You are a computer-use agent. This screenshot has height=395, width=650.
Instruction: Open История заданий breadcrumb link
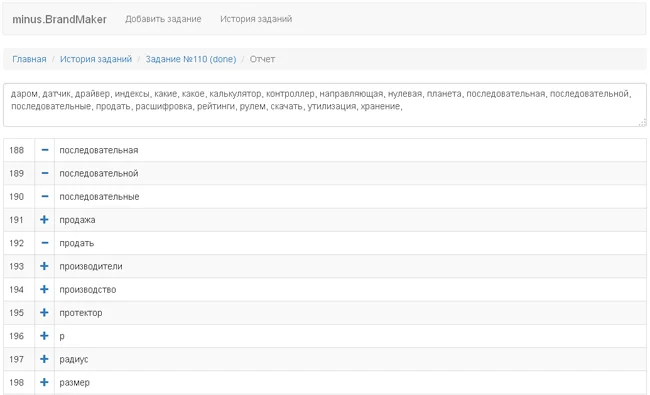click(x=96, y=59)
